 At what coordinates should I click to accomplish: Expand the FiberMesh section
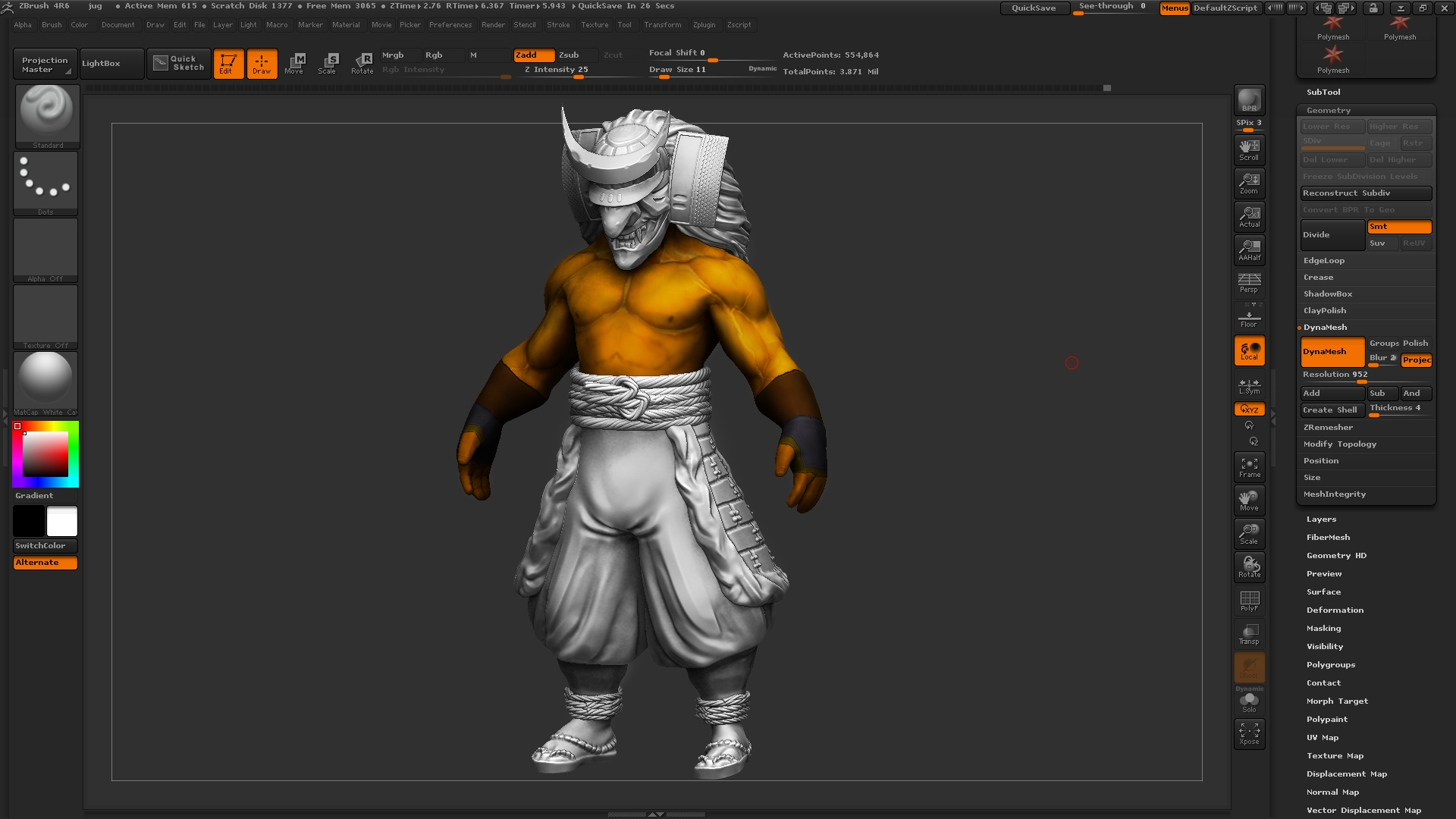(1328, 538)
